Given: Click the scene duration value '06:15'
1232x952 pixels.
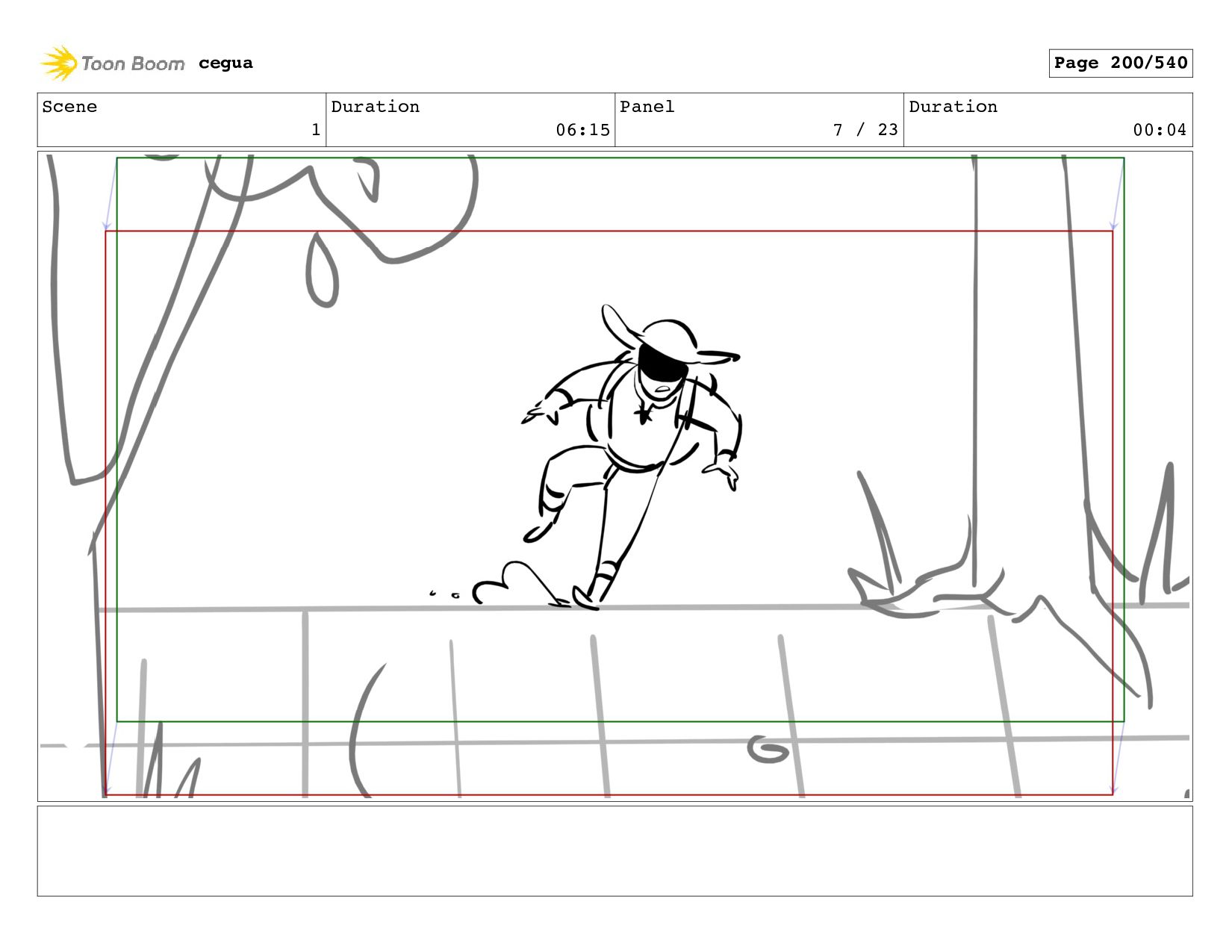Looking at the screenshot, I should point(582,130).
